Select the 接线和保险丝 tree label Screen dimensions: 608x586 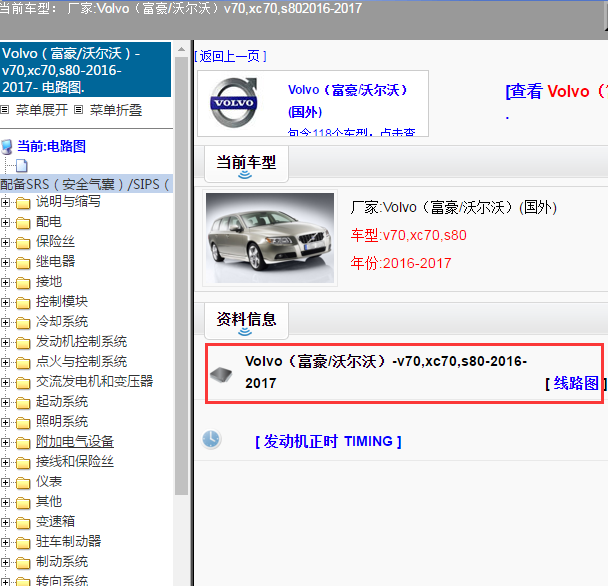pos(75,462)
